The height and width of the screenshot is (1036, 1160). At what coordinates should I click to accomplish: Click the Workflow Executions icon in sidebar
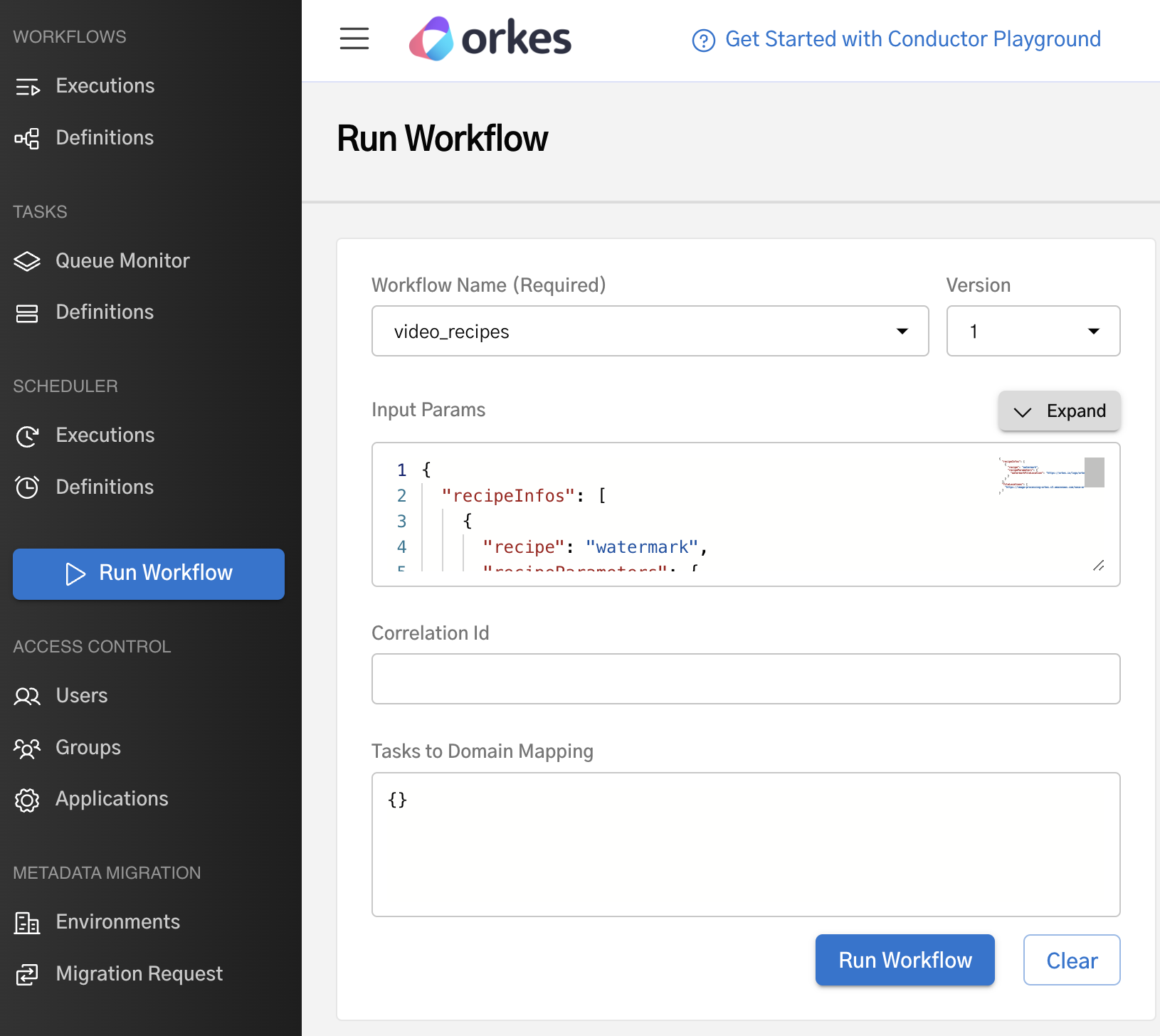(27, 86)
